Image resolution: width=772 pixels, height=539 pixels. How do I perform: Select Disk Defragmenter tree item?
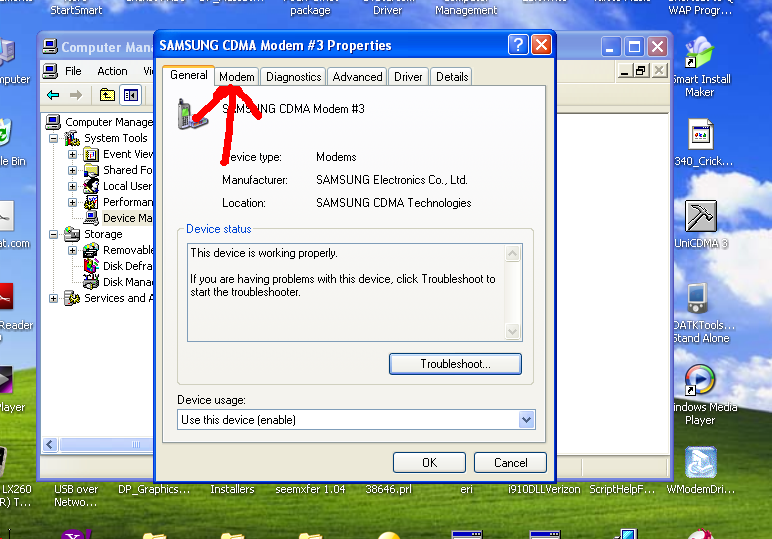pyautogui.click(x=128, y=266)
